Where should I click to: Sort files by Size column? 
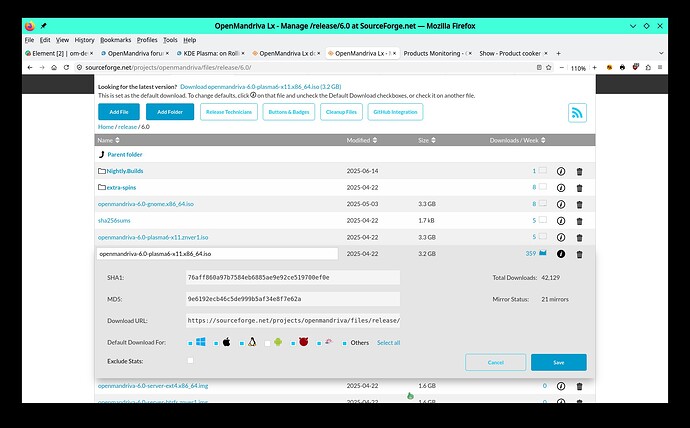coord(427,140)
